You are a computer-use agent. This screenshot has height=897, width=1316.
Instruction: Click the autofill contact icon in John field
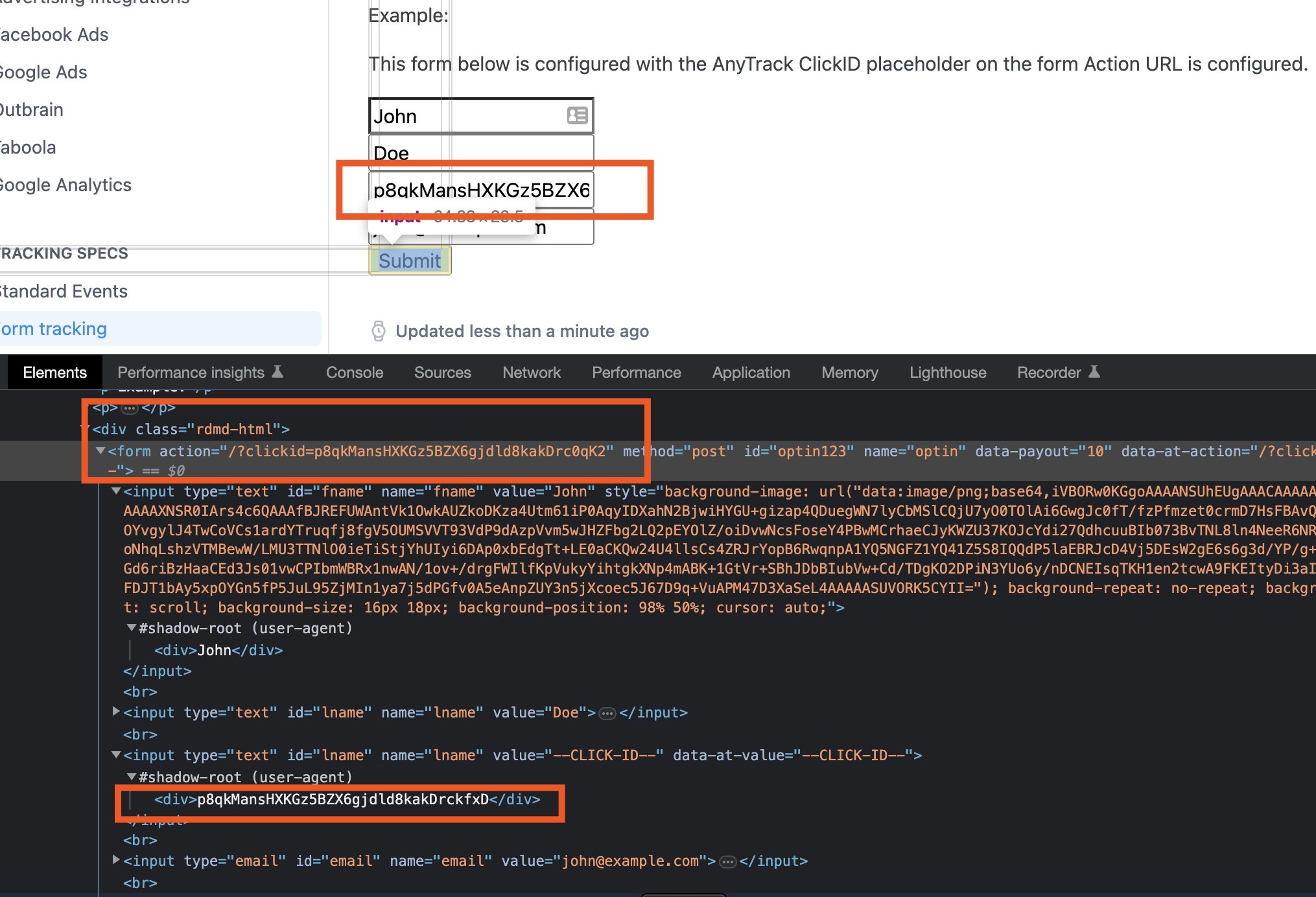(577, 115)
